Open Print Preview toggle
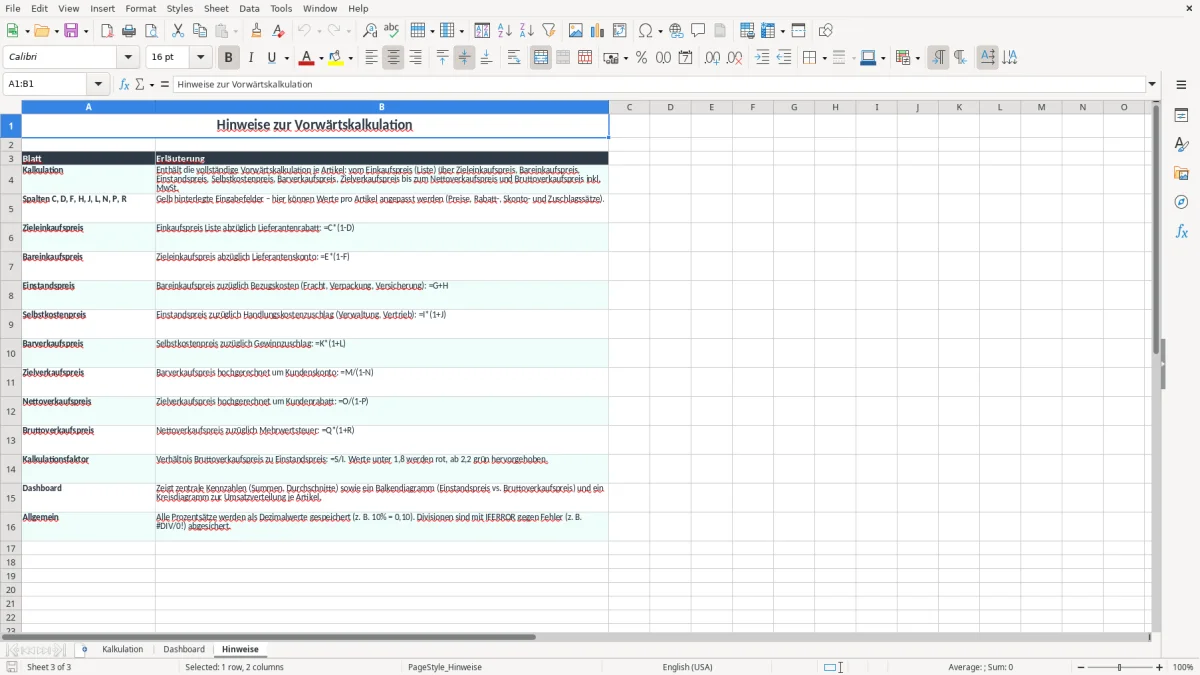This screenshot has width=1200, height=675. pyautogui.click(x=151, y=31)
